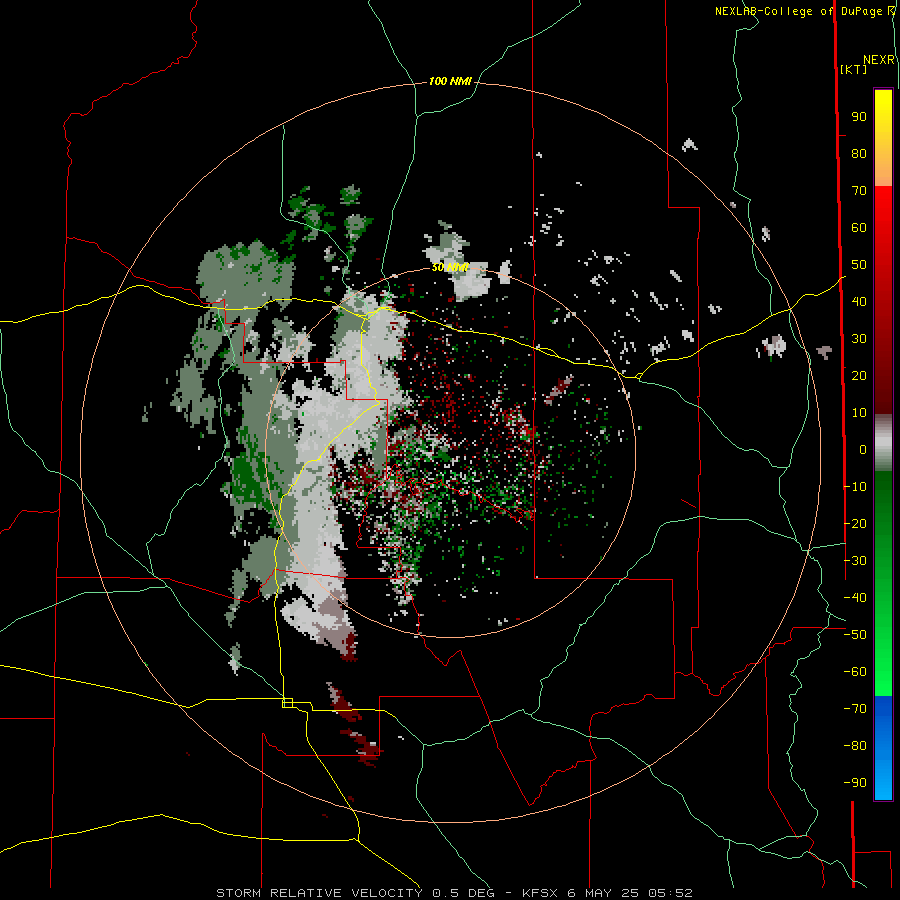900x900 pixels.
Task: Click the -60 knot scale label
Action: click(855, 672)
